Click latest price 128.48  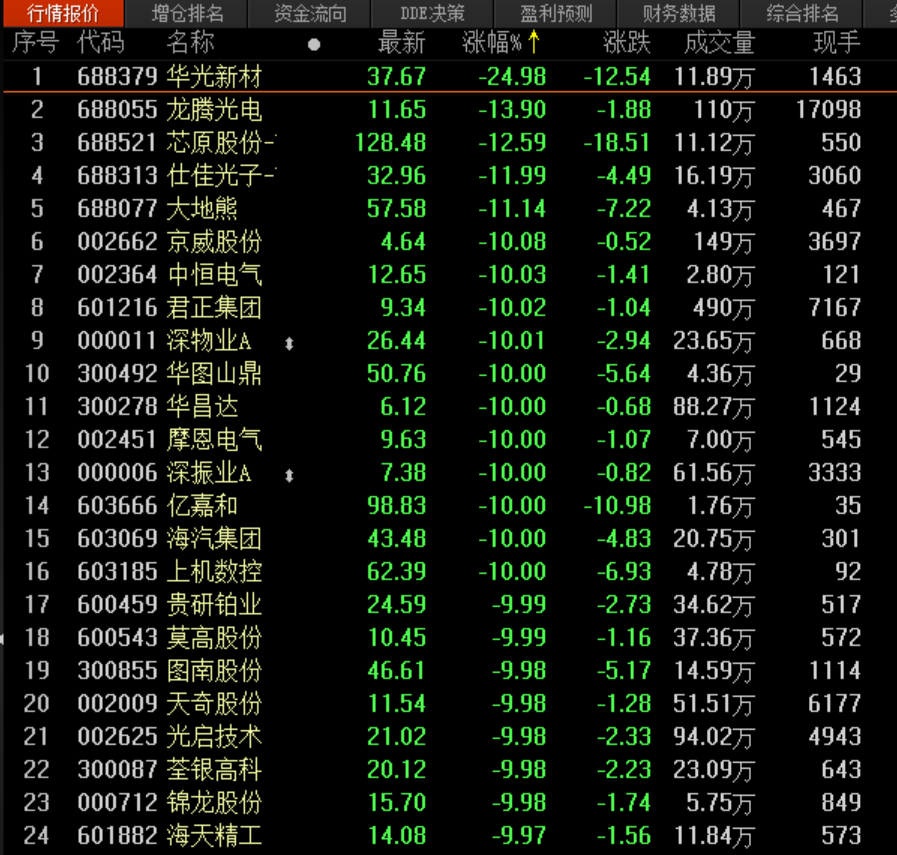coord(391,143)
